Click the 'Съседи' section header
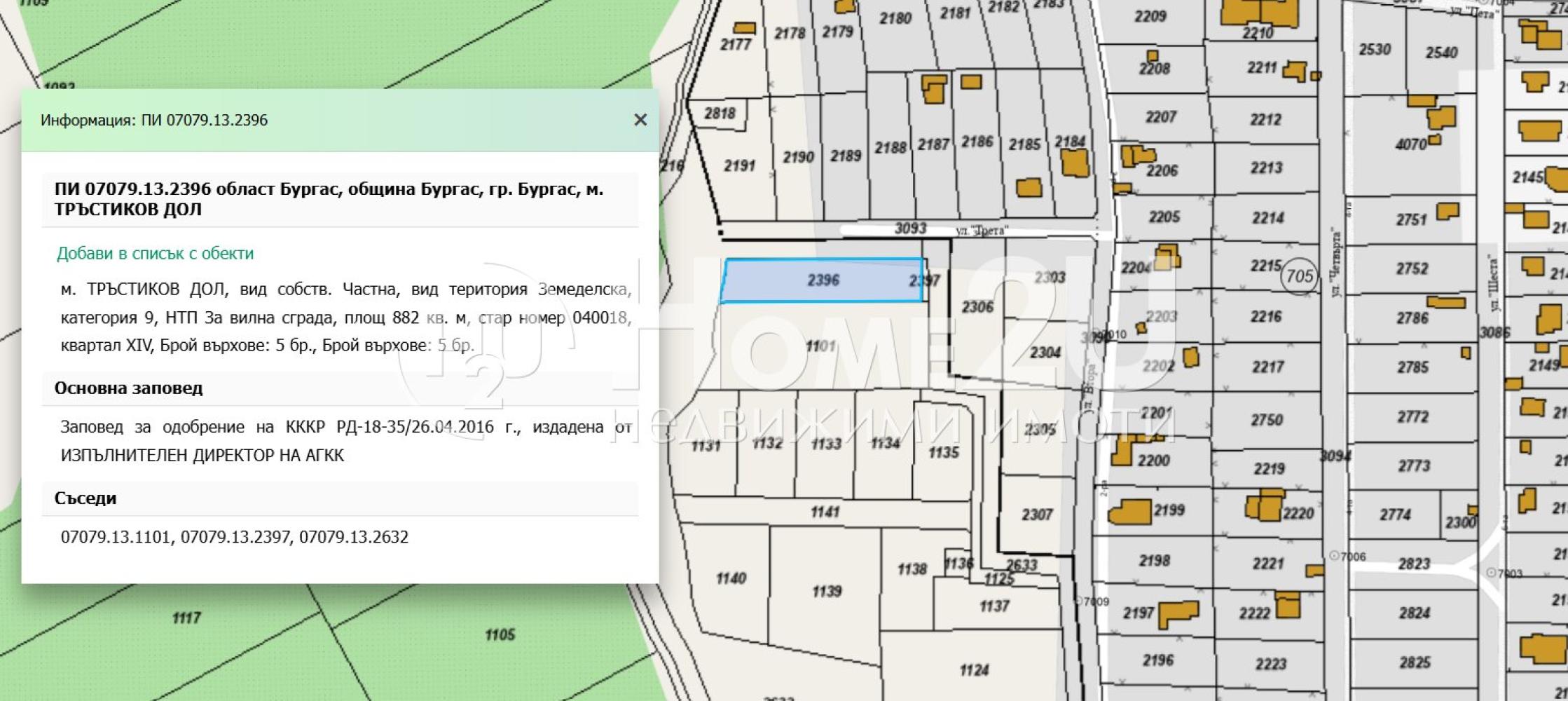 pos(340,498)
